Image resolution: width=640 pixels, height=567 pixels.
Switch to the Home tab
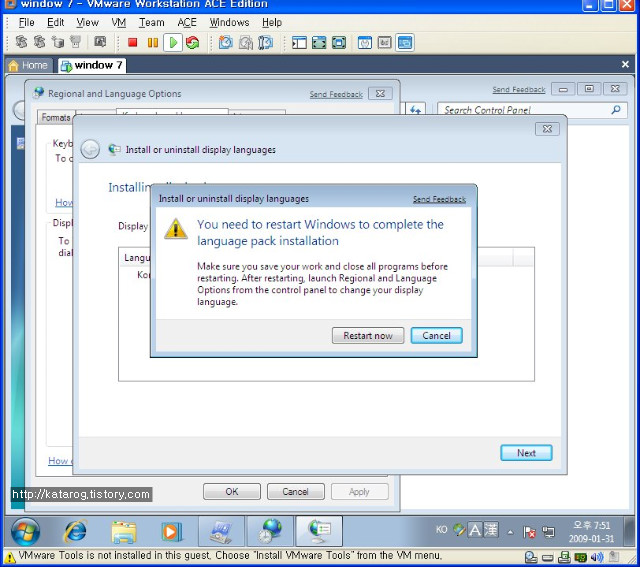click(x=28, y=65)
